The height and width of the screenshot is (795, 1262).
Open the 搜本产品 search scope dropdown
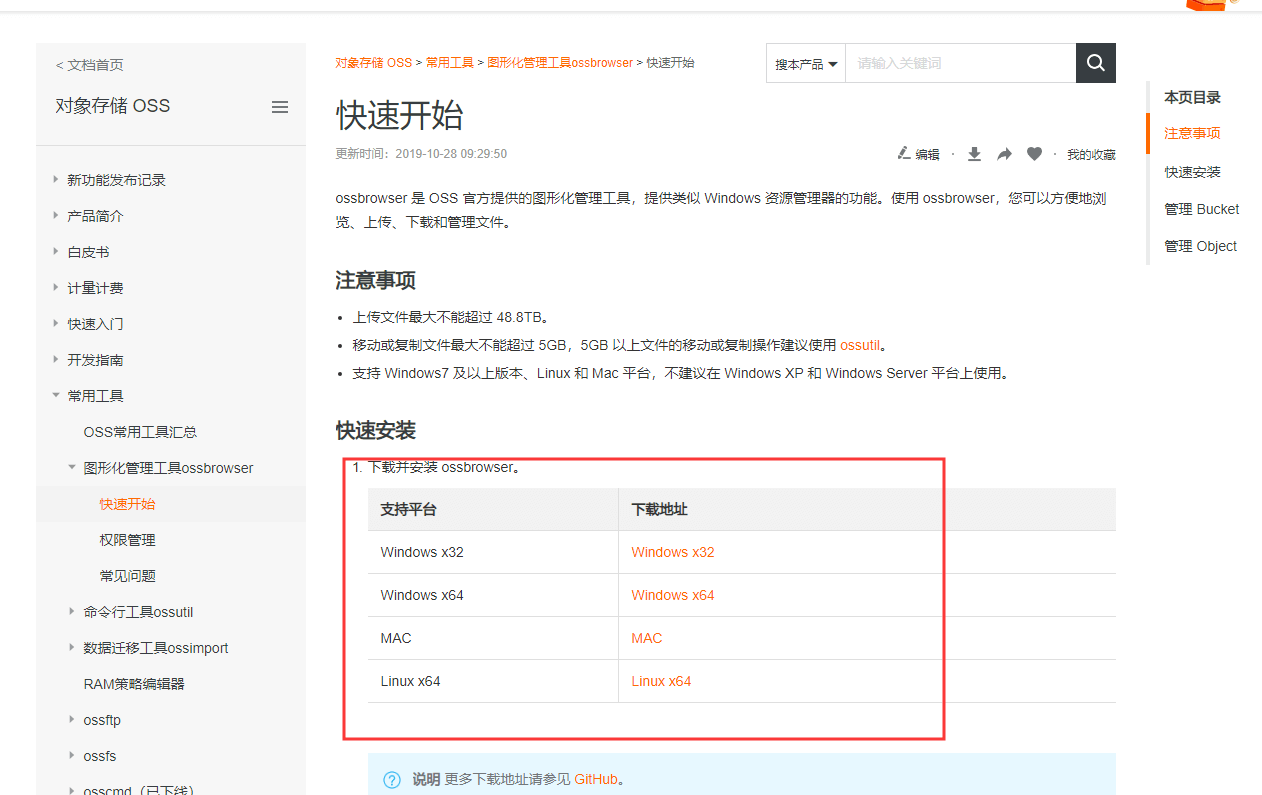(806, 64)
